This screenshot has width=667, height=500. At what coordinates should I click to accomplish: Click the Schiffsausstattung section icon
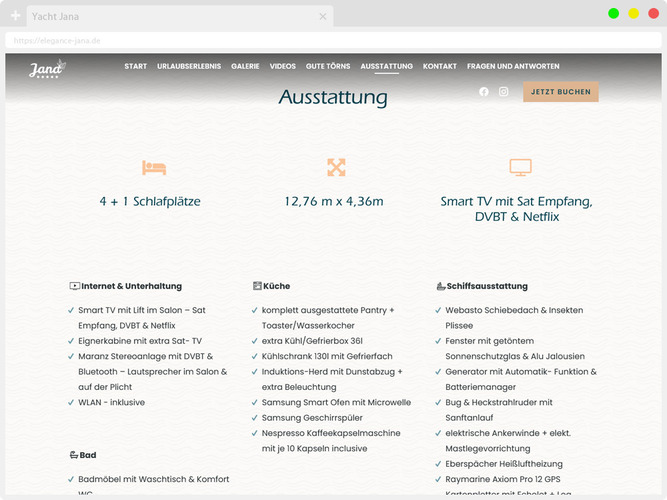click(x=440, y=286)
